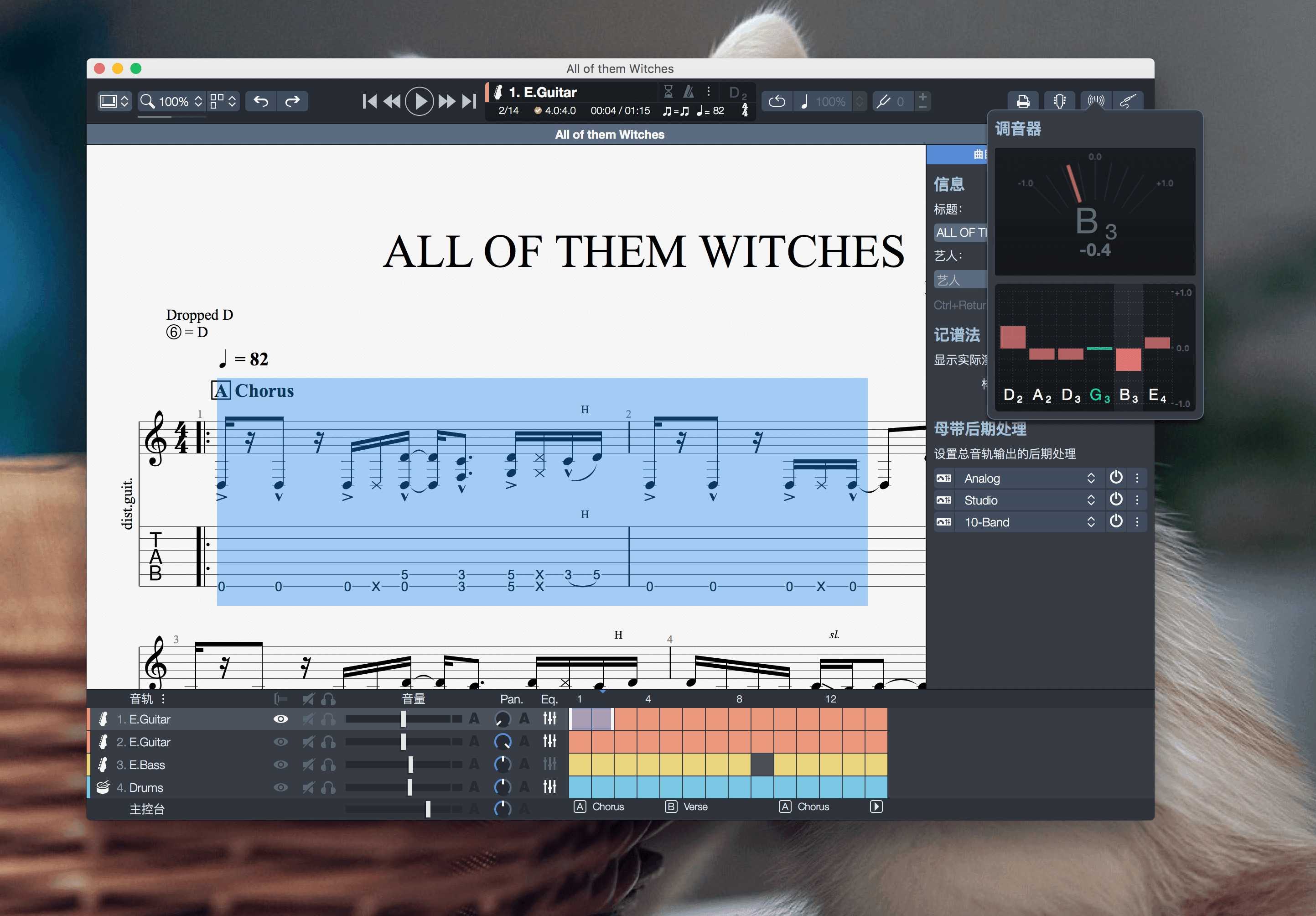The image size is (1316, 916).
Task: Click the loop playback icon
Action: click(x=777, y=102)
